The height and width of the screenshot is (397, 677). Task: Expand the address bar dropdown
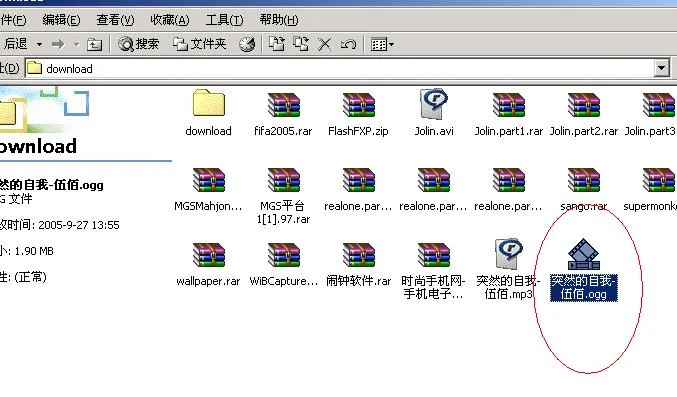coord(661,68)
